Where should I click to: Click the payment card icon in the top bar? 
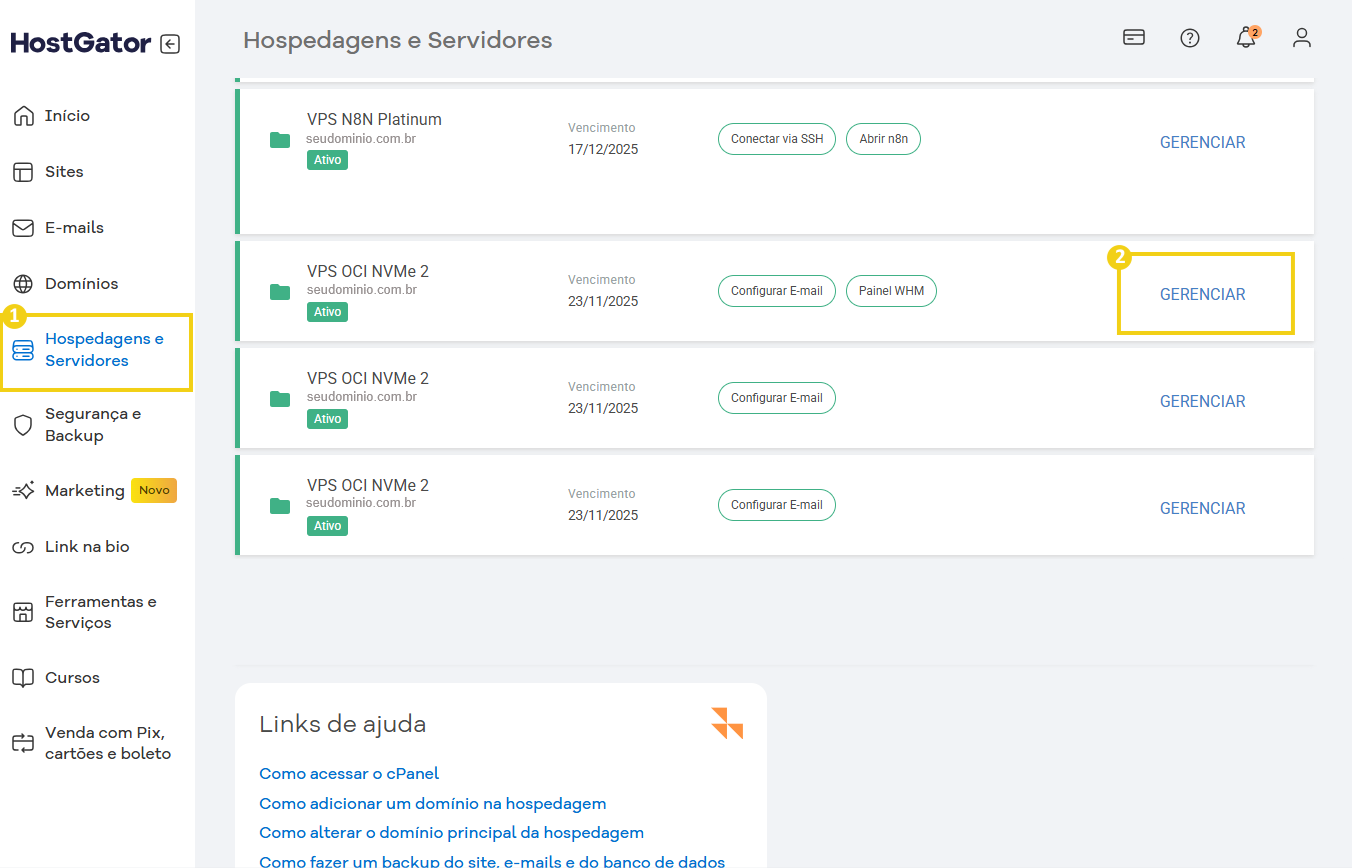(1133, 36)
